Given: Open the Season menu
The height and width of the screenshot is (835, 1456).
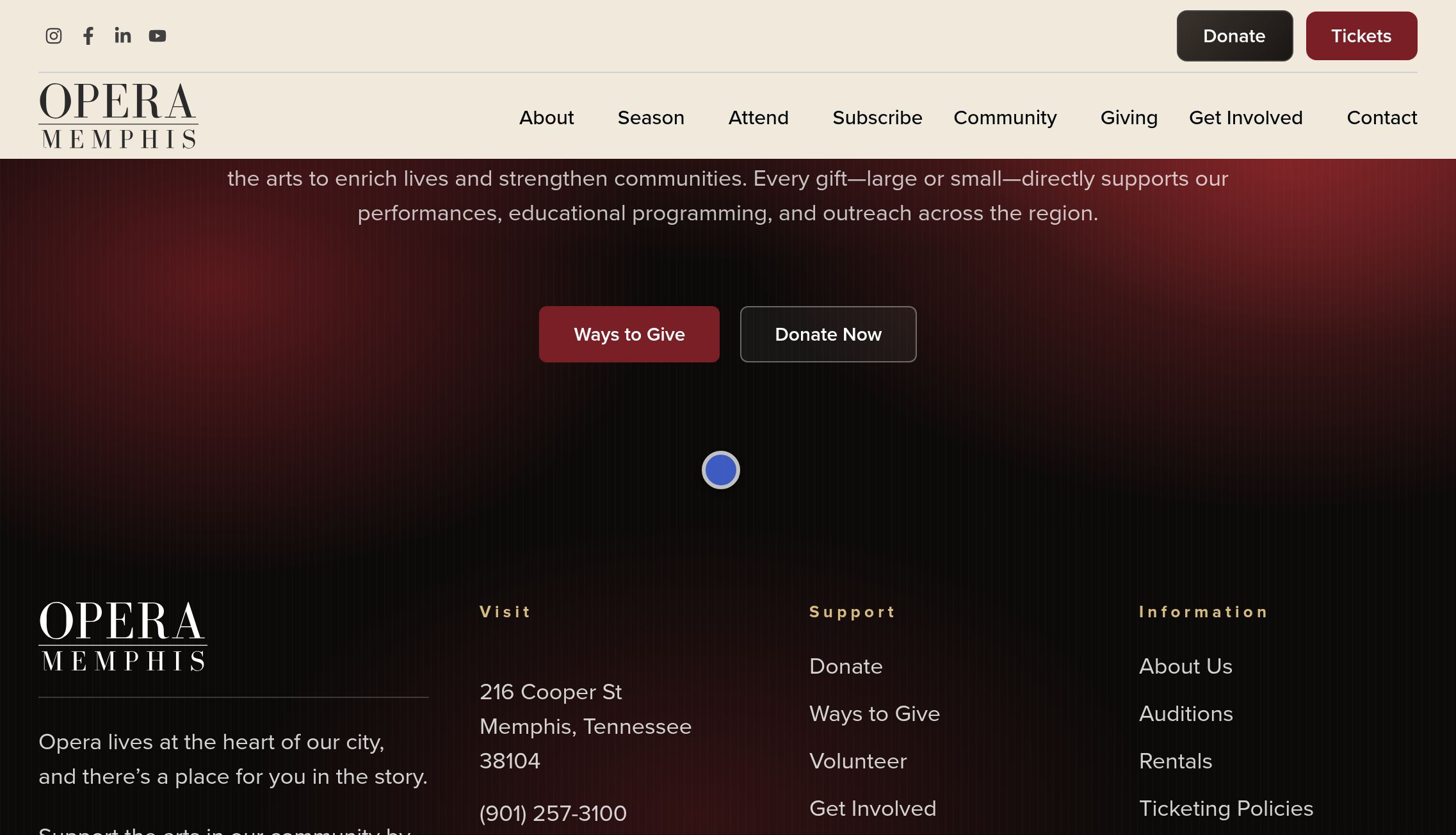Looking at the screenshot, I should (651, 118).
